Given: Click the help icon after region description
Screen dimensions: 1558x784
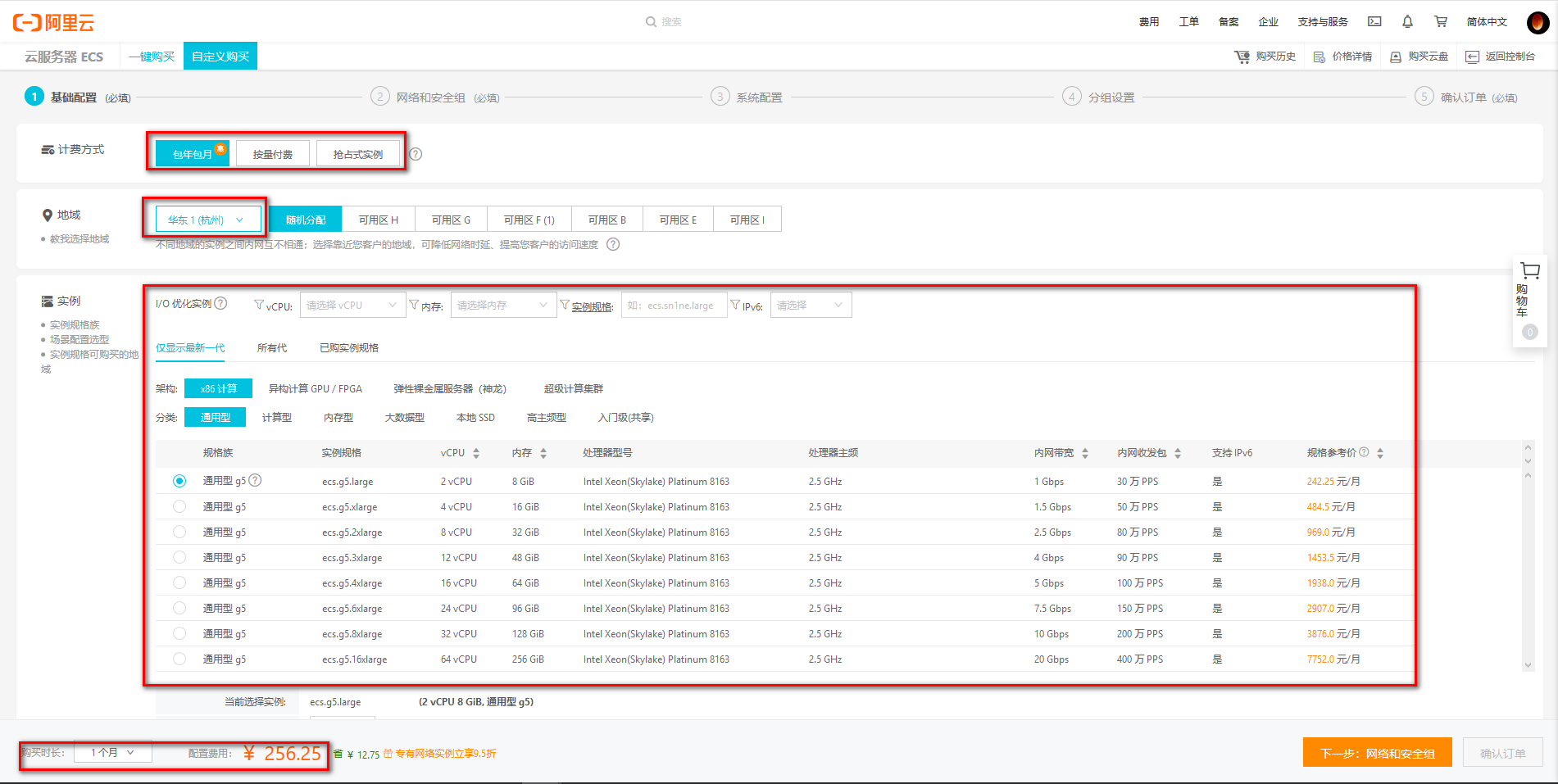Looking at the screenshot, I should pos(613,244).
